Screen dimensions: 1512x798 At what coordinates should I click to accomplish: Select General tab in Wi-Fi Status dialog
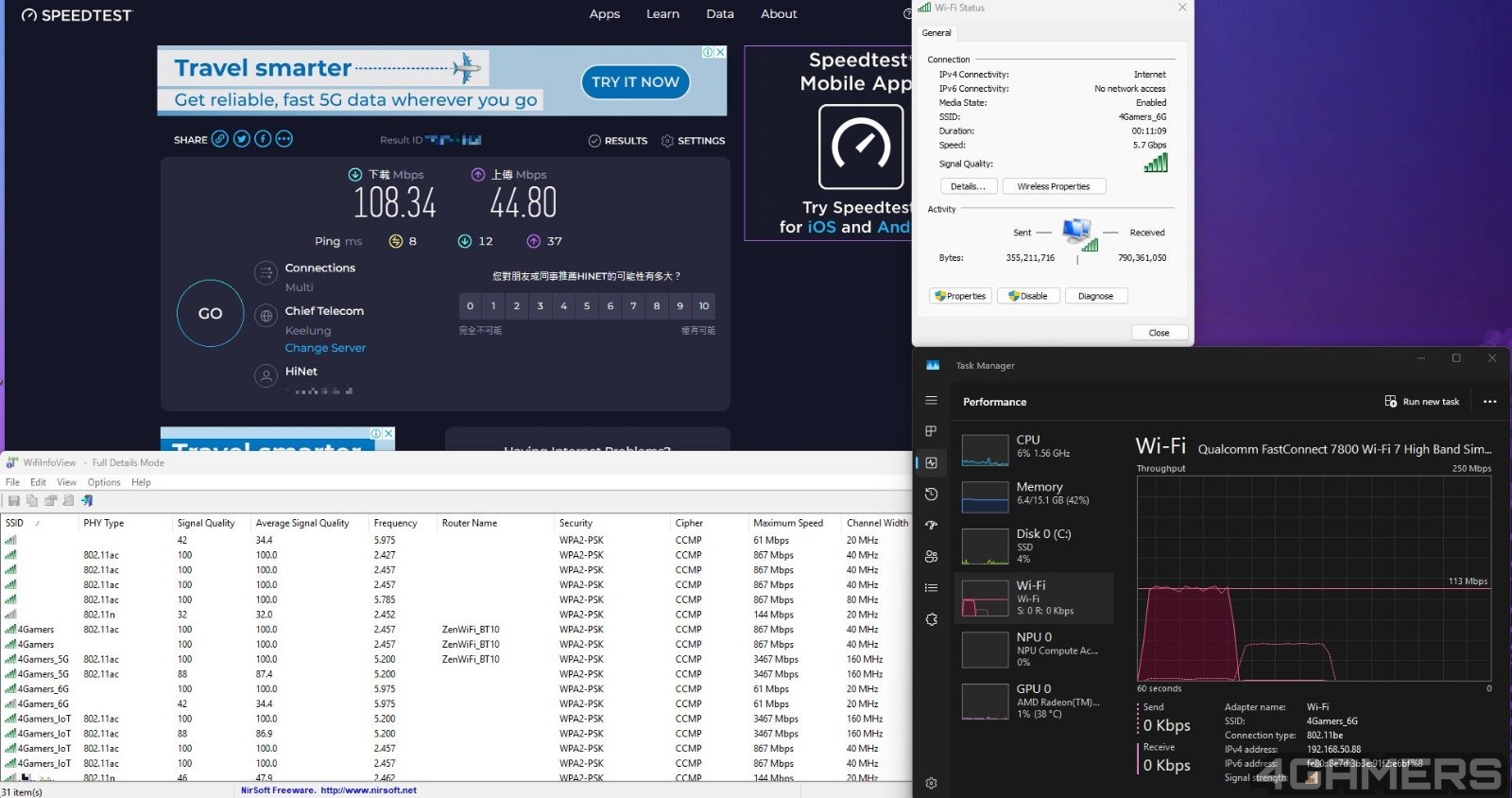click(936, 33)
